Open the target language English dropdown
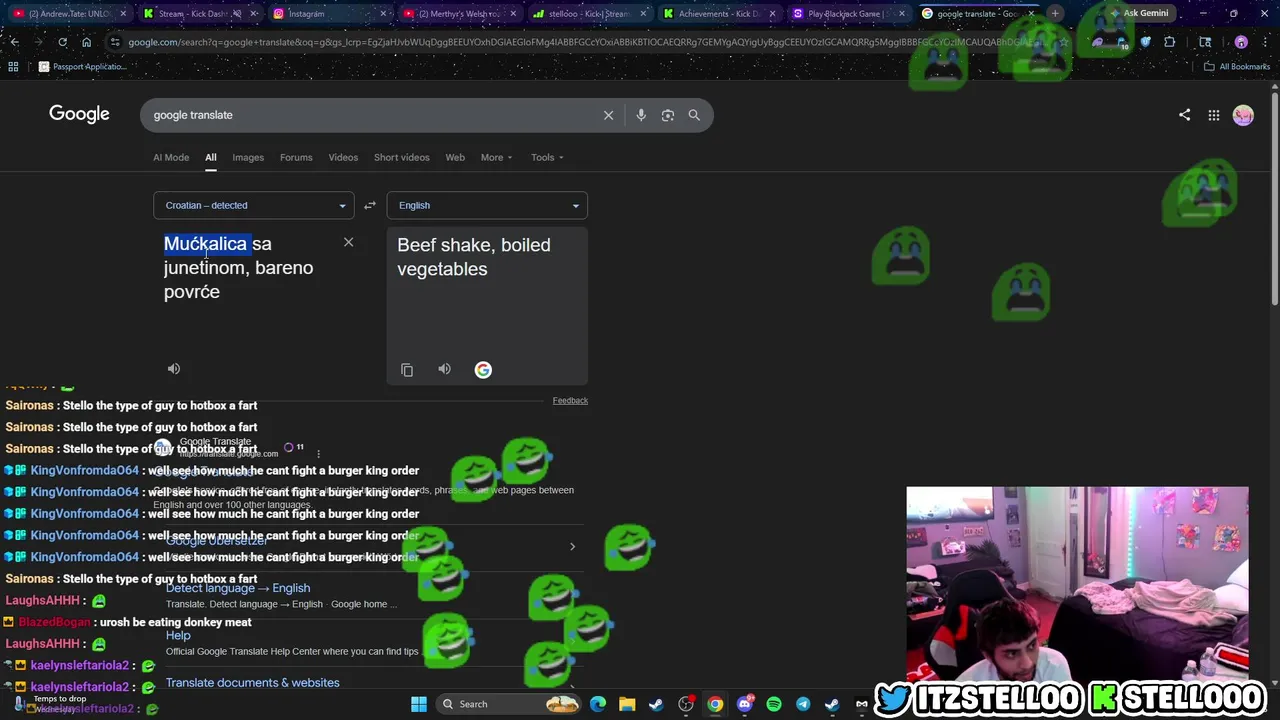1280x720 pixels. click(x=487, y=205)
